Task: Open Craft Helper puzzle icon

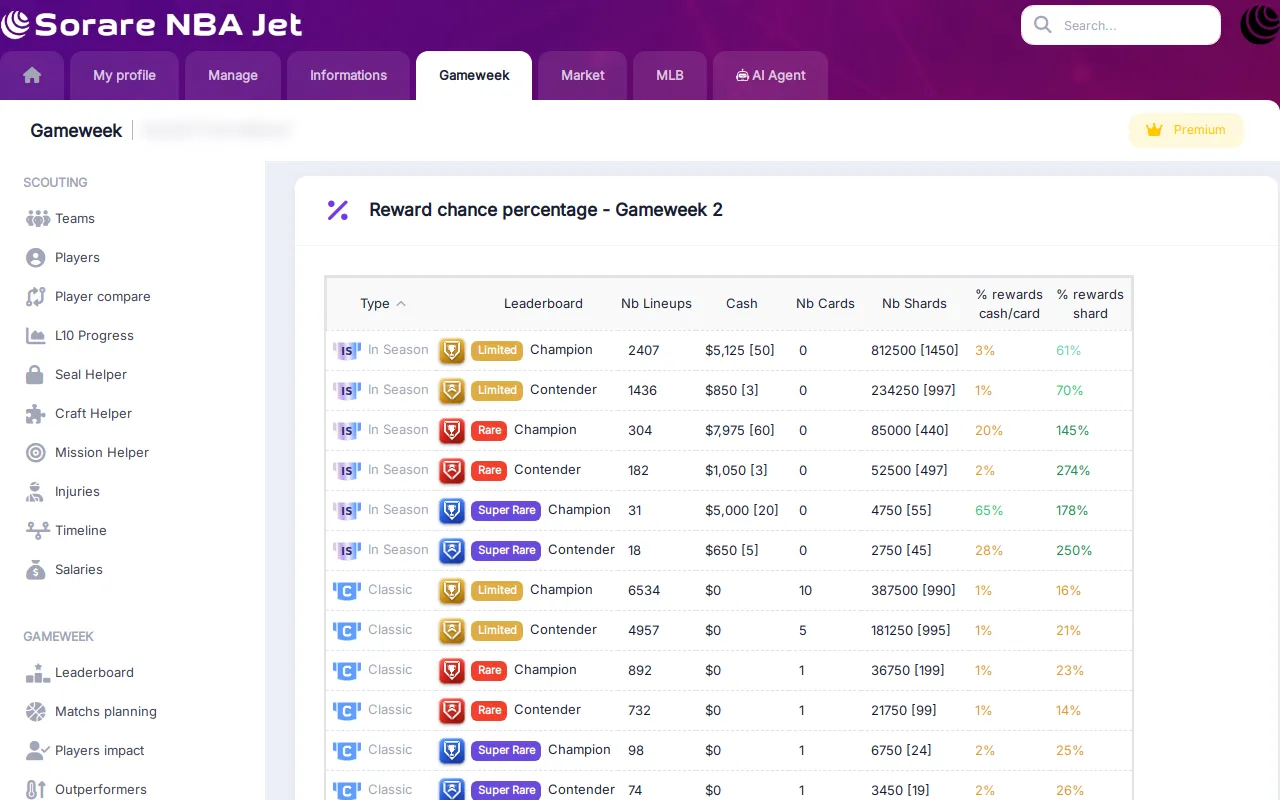Action: (x=36, y=413)
